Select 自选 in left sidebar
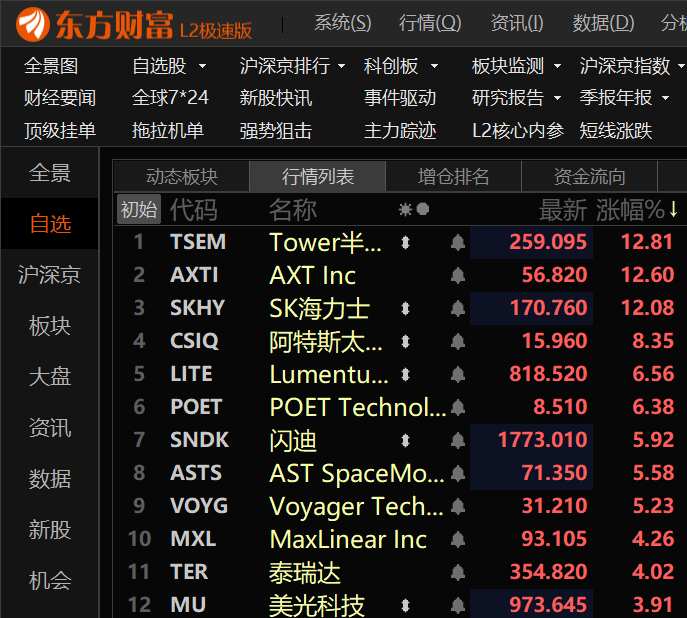The image size is (687, 618). (x=50, y=224)
